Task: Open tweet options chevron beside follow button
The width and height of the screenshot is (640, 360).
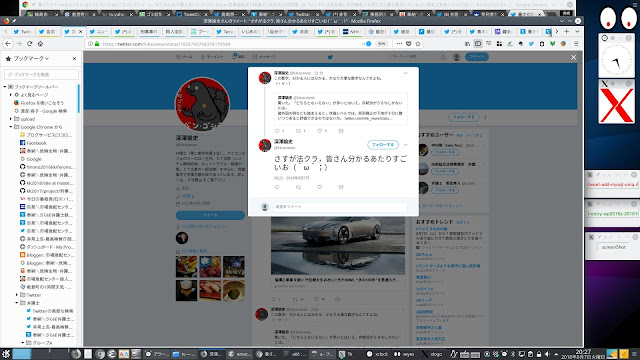Action: pyautogui.click(x=405, y=144)
